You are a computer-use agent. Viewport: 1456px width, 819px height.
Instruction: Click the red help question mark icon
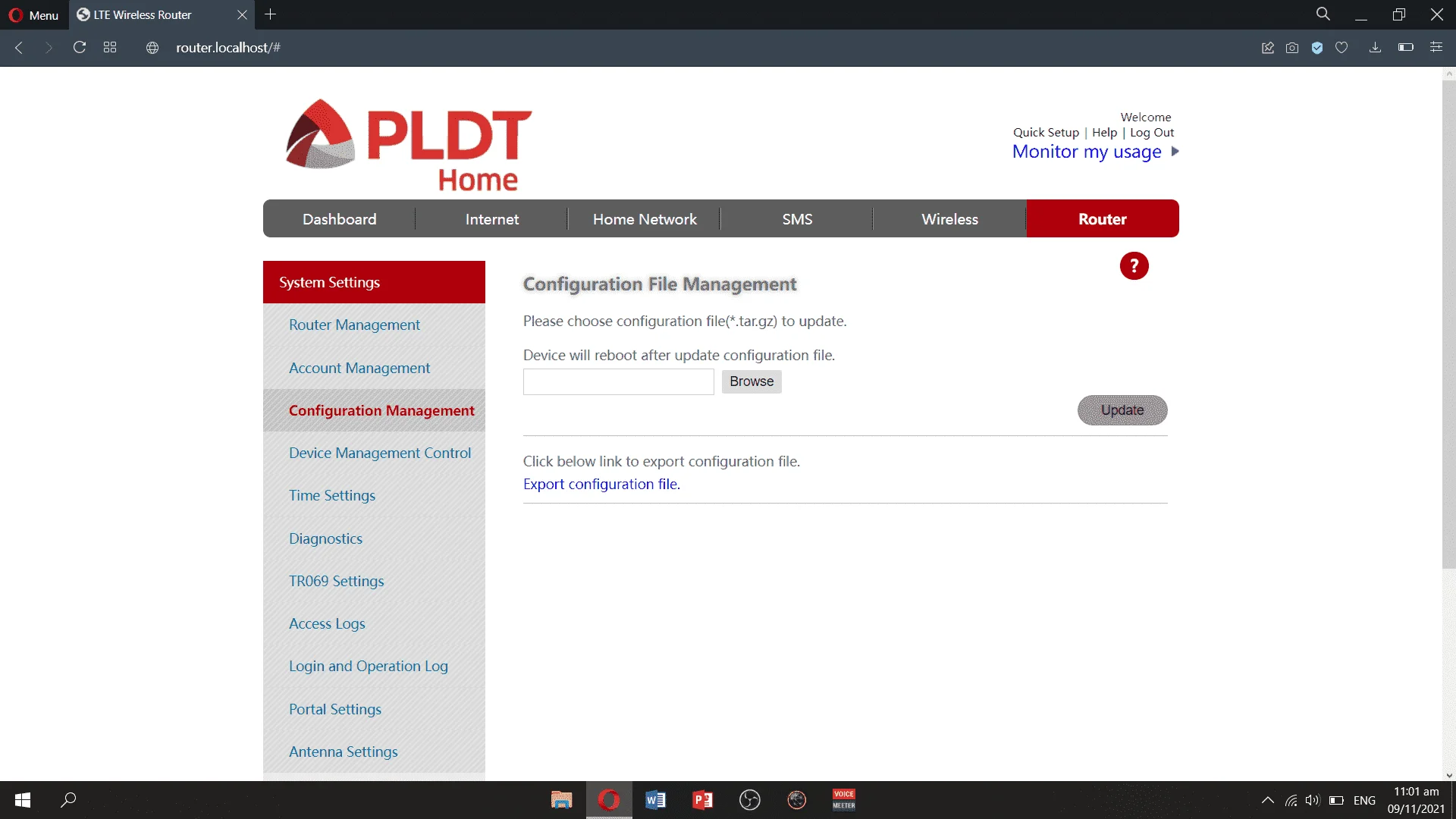coord(1134,266)
